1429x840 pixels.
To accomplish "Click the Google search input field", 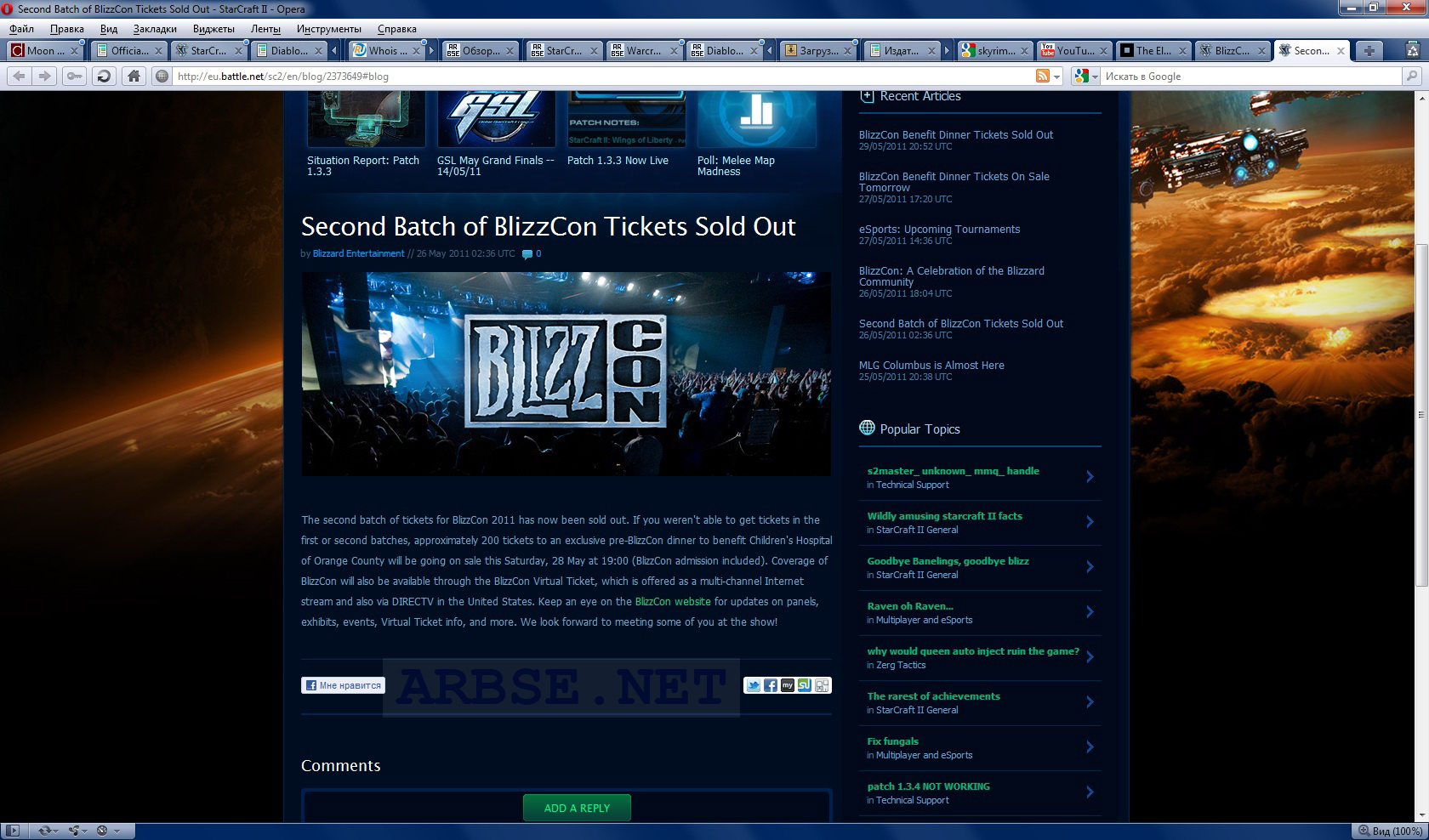I will tap(1252, 76).
